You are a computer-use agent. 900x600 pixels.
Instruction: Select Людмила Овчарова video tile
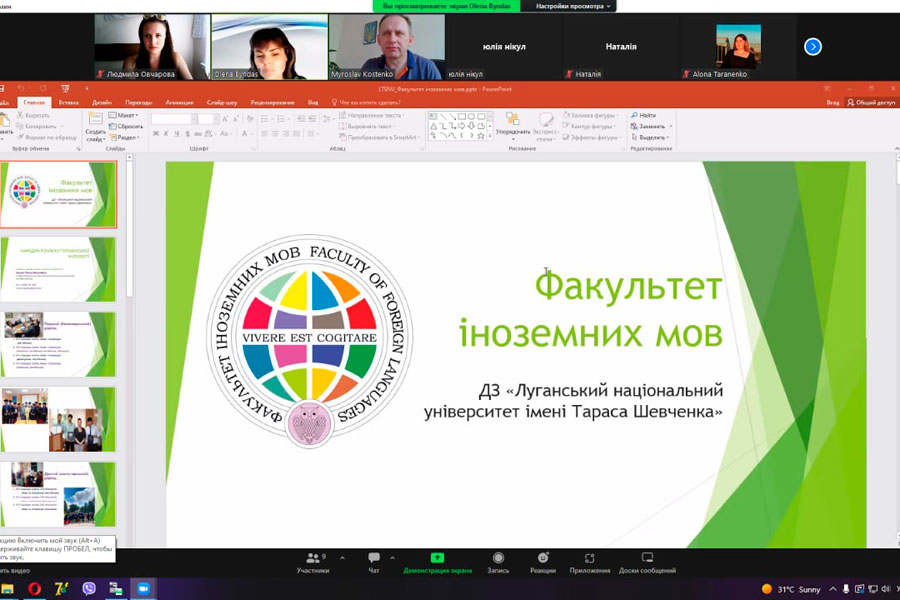pos(152,47)
